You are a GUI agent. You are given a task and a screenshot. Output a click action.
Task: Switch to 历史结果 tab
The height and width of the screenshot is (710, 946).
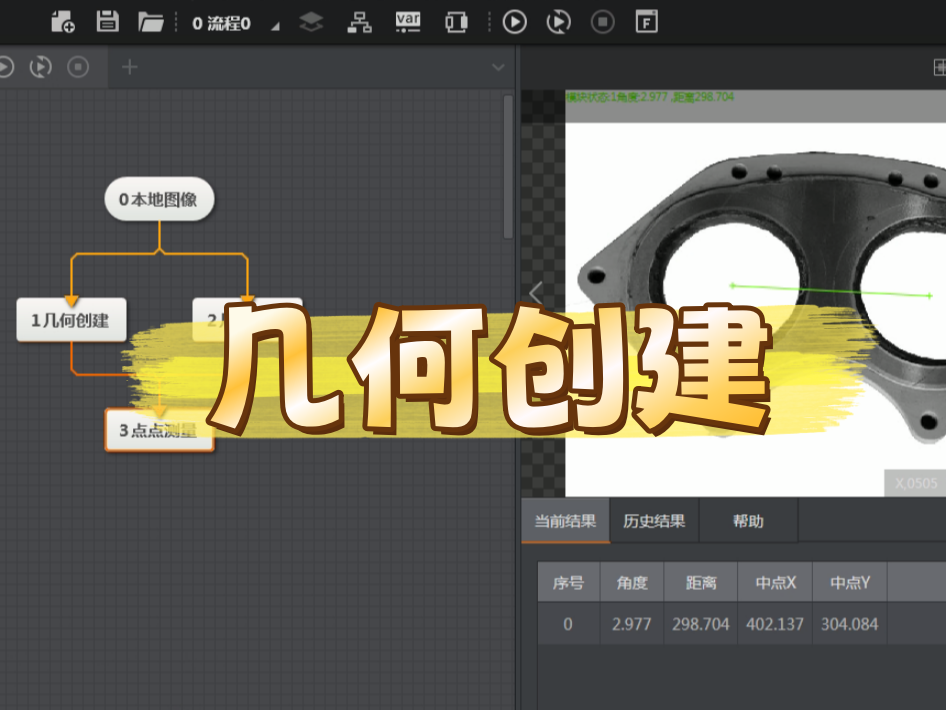654,521
